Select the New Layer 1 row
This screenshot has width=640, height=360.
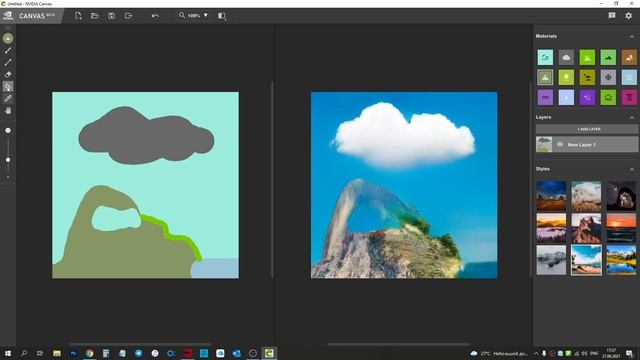587,144
